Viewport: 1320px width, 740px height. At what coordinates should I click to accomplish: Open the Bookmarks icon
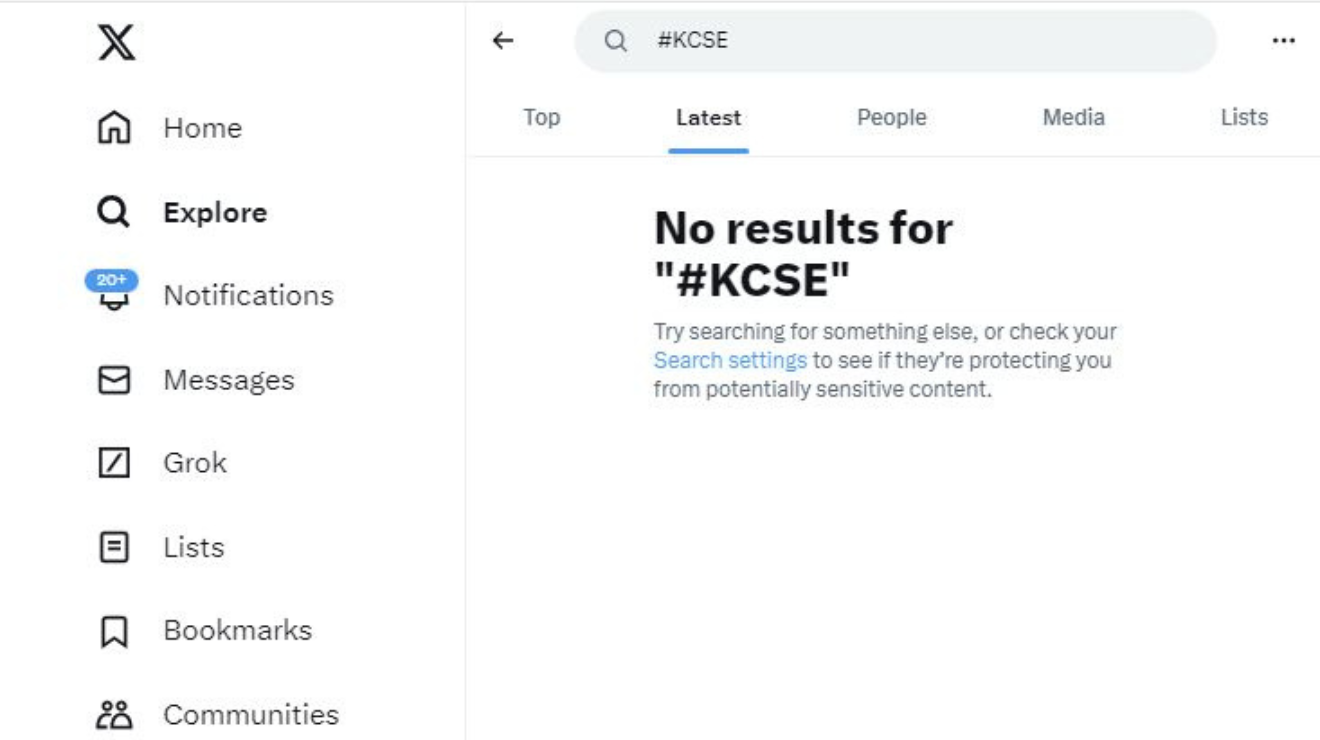click(x=114, y=631)
